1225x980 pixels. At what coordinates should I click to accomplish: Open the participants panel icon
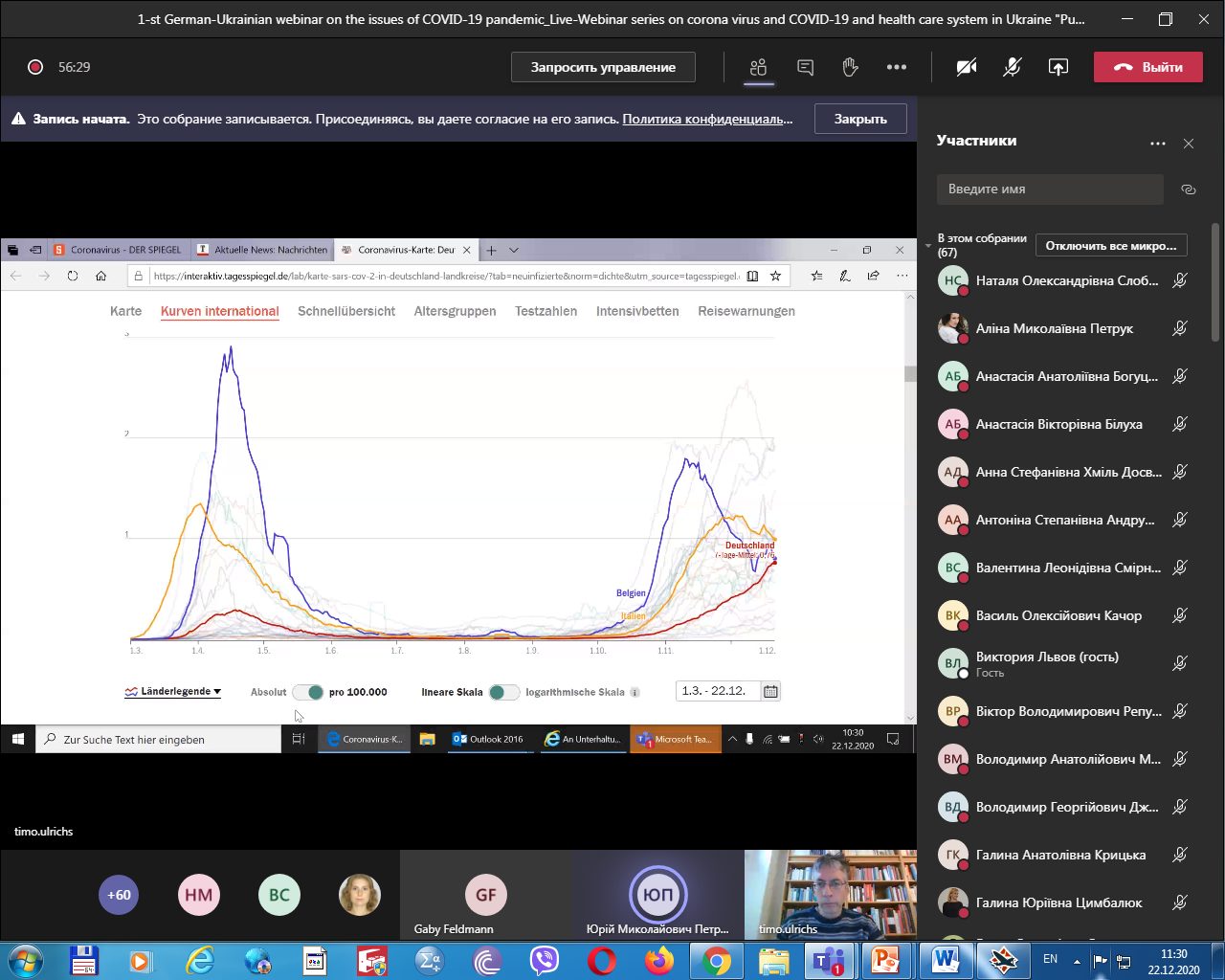click(x=759, y=67)
